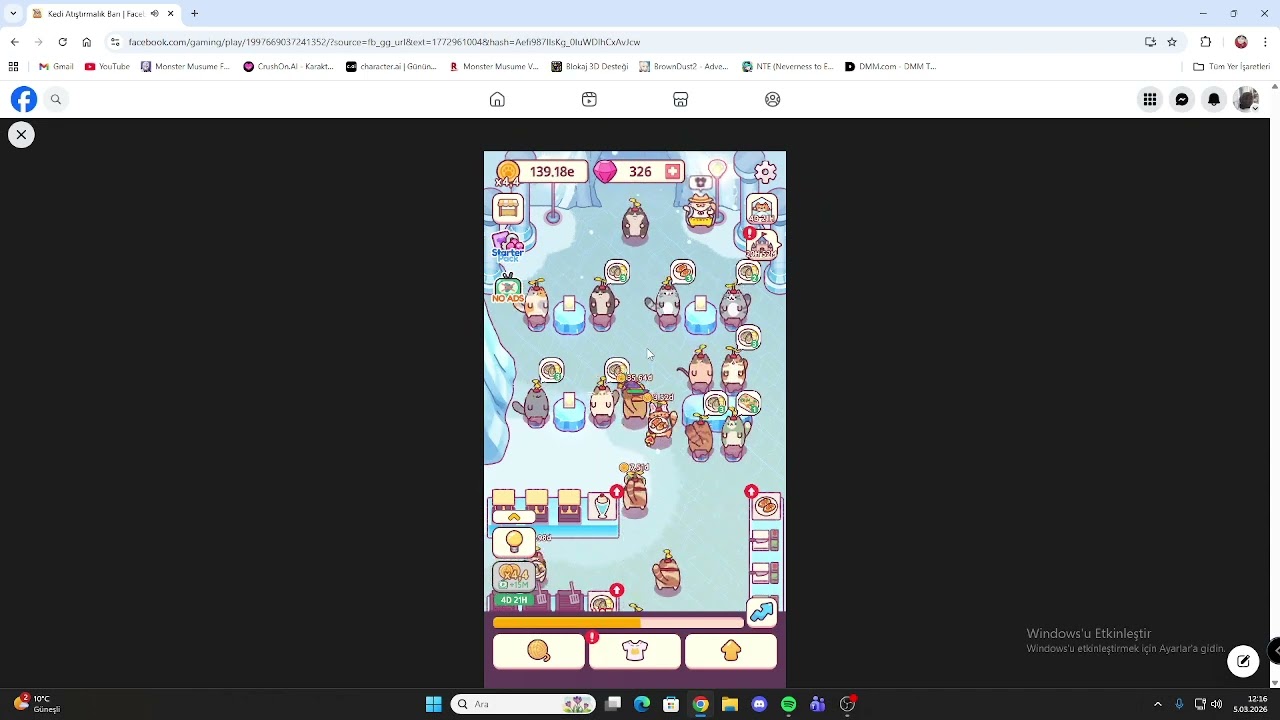The image size is (1280, 720).
Task: Open Windows Start menu
Action: [434, 704]
